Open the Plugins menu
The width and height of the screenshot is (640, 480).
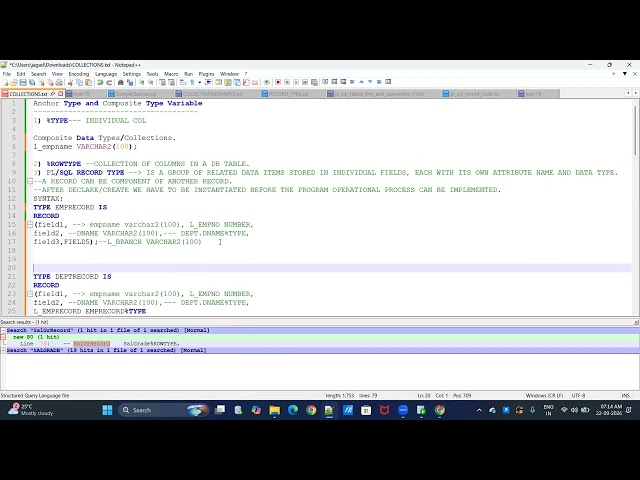tap(206, 74)
